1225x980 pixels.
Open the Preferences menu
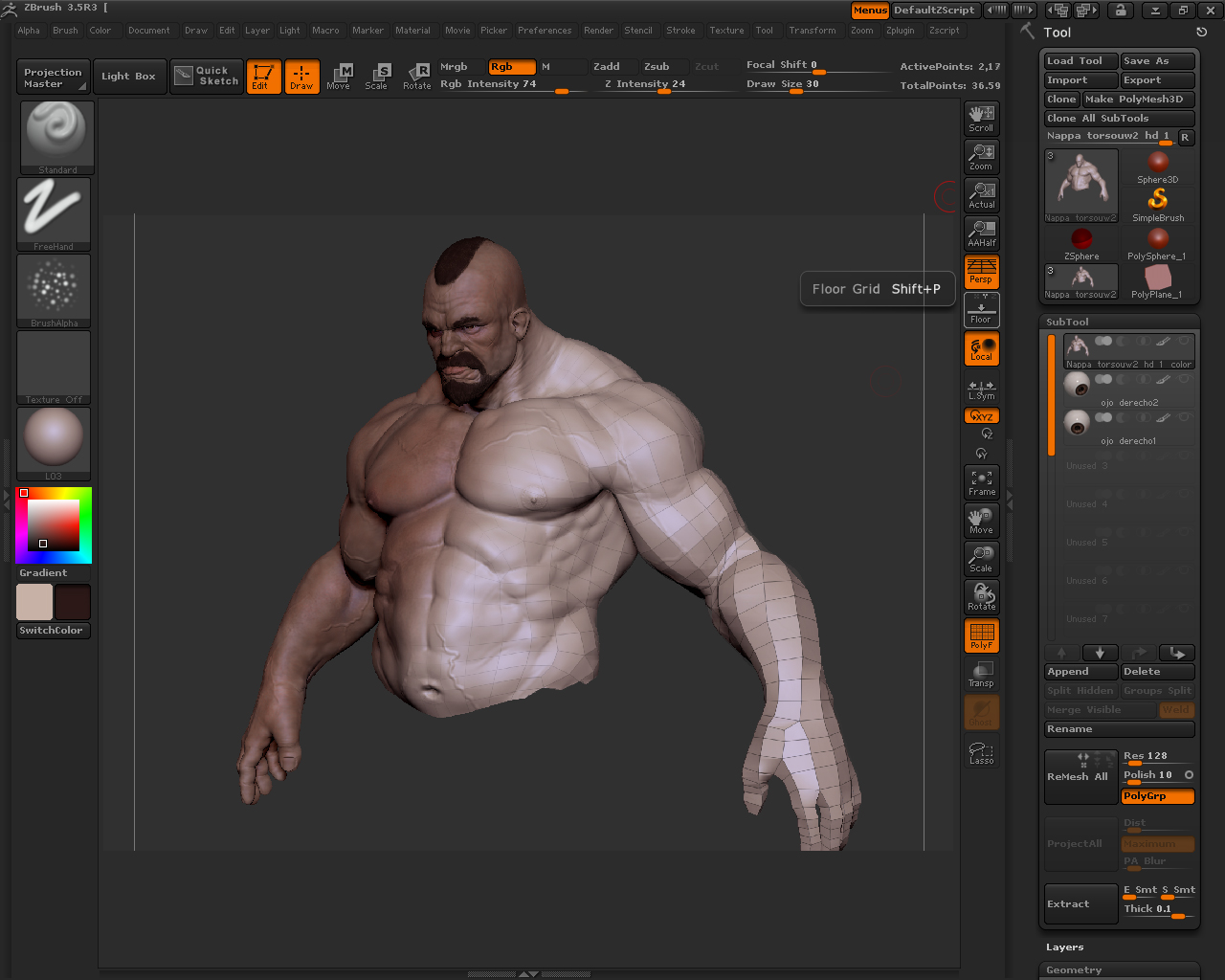[x=545, y=31]
